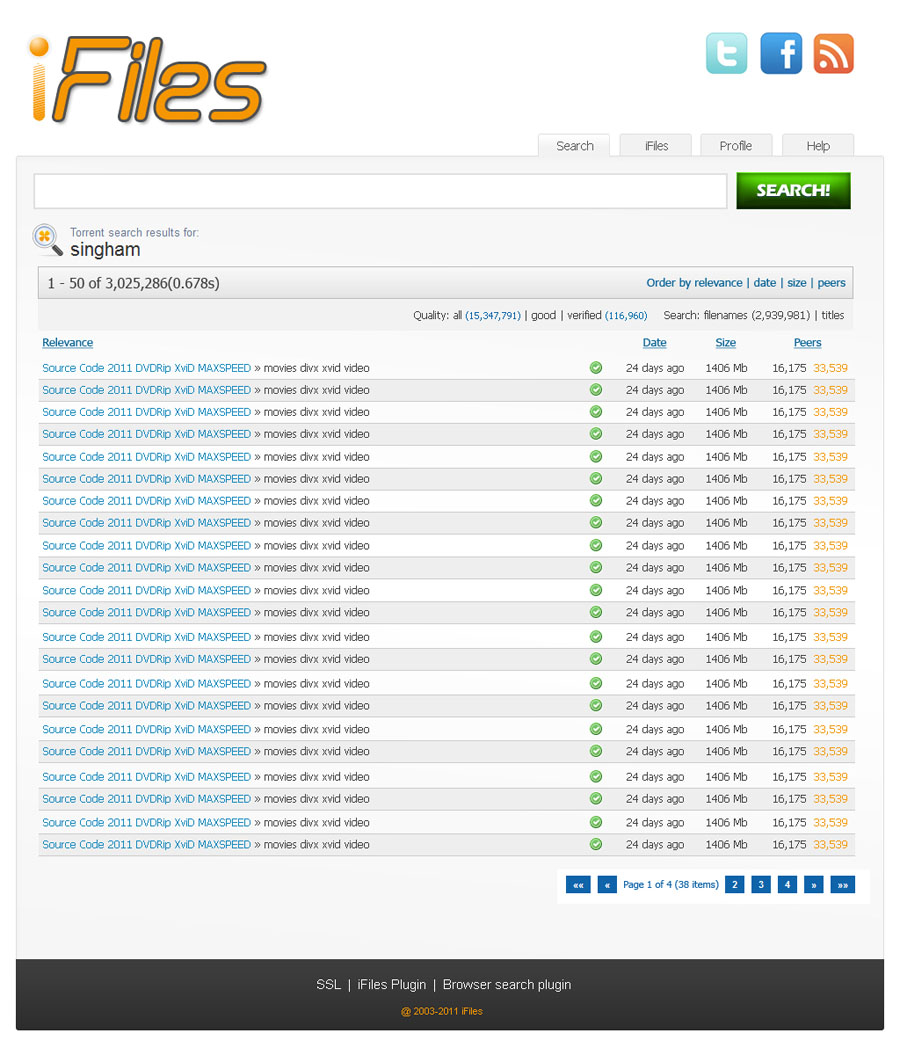
Task: Order results by size link
Action: click(x=796, y=283)
